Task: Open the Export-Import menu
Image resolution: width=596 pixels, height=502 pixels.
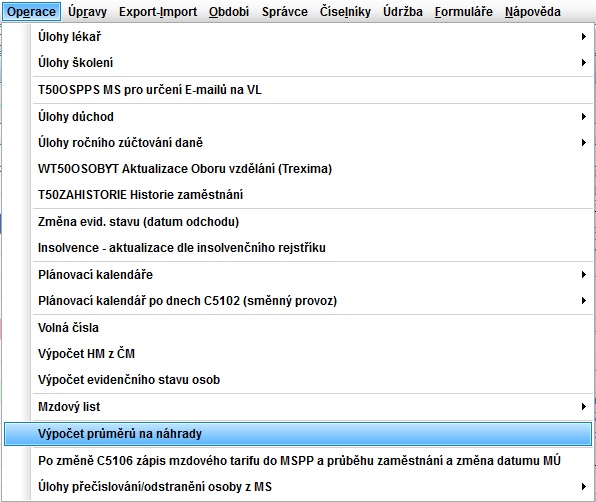Action: [158, 12]
